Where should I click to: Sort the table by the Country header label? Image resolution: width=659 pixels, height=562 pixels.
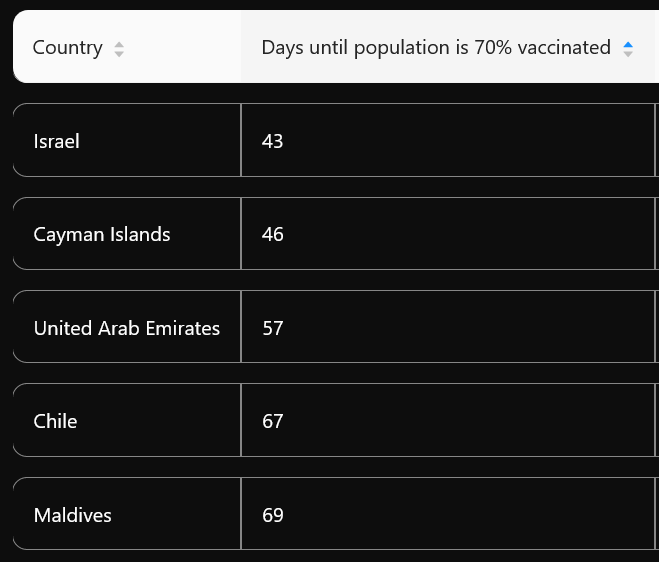(67, 47)
